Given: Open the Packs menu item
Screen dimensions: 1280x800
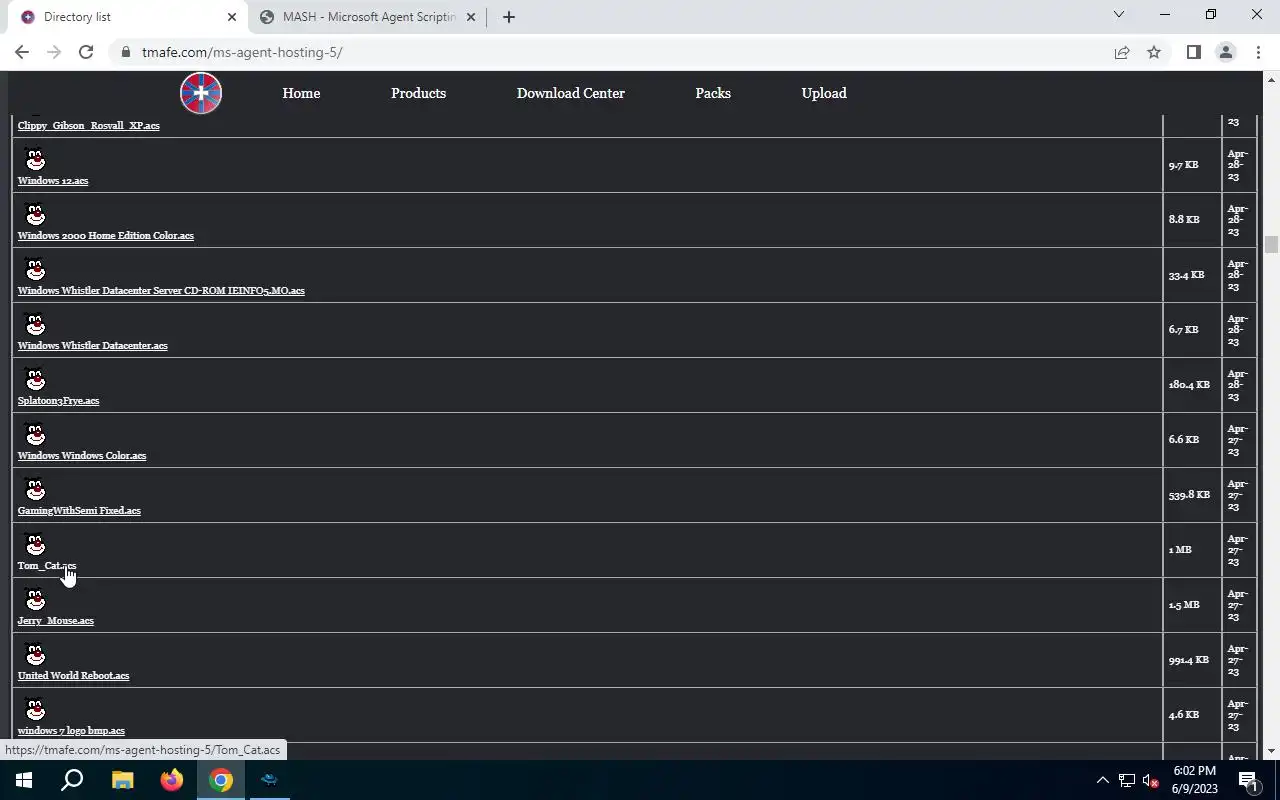Looking at the screenshot, I should pos(713,93).
